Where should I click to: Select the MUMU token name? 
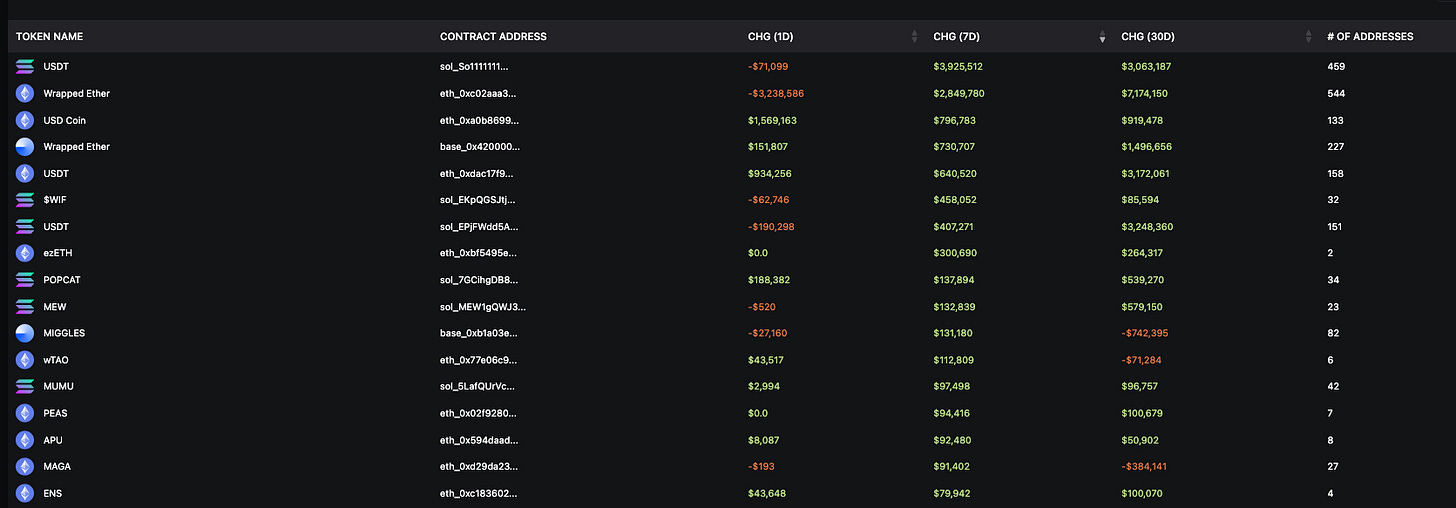58,386
